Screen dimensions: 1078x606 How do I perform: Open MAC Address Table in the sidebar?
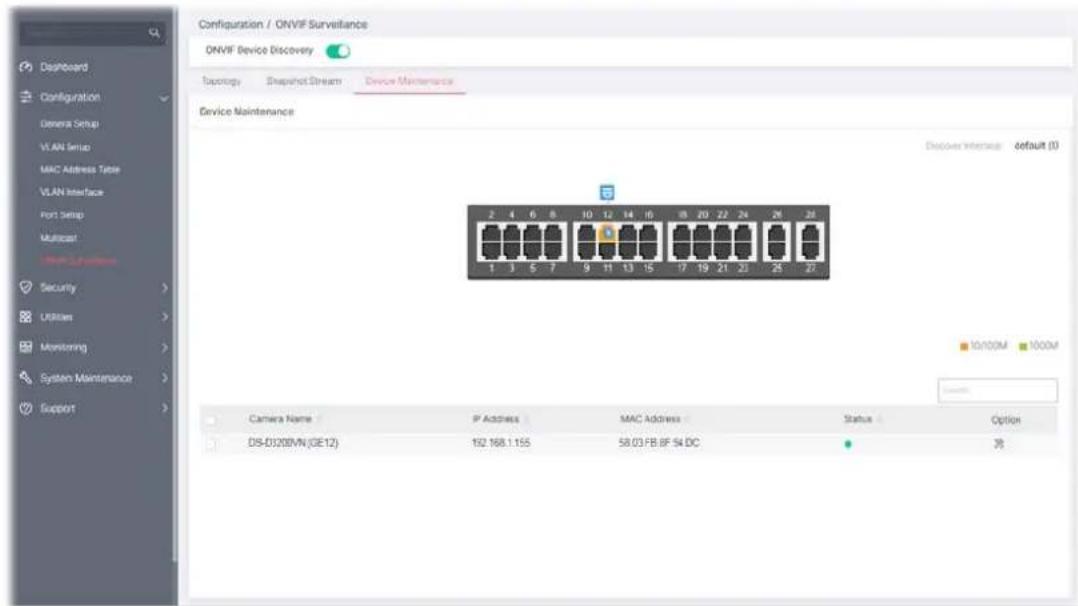pyautogui.click(x=80, y=169)
